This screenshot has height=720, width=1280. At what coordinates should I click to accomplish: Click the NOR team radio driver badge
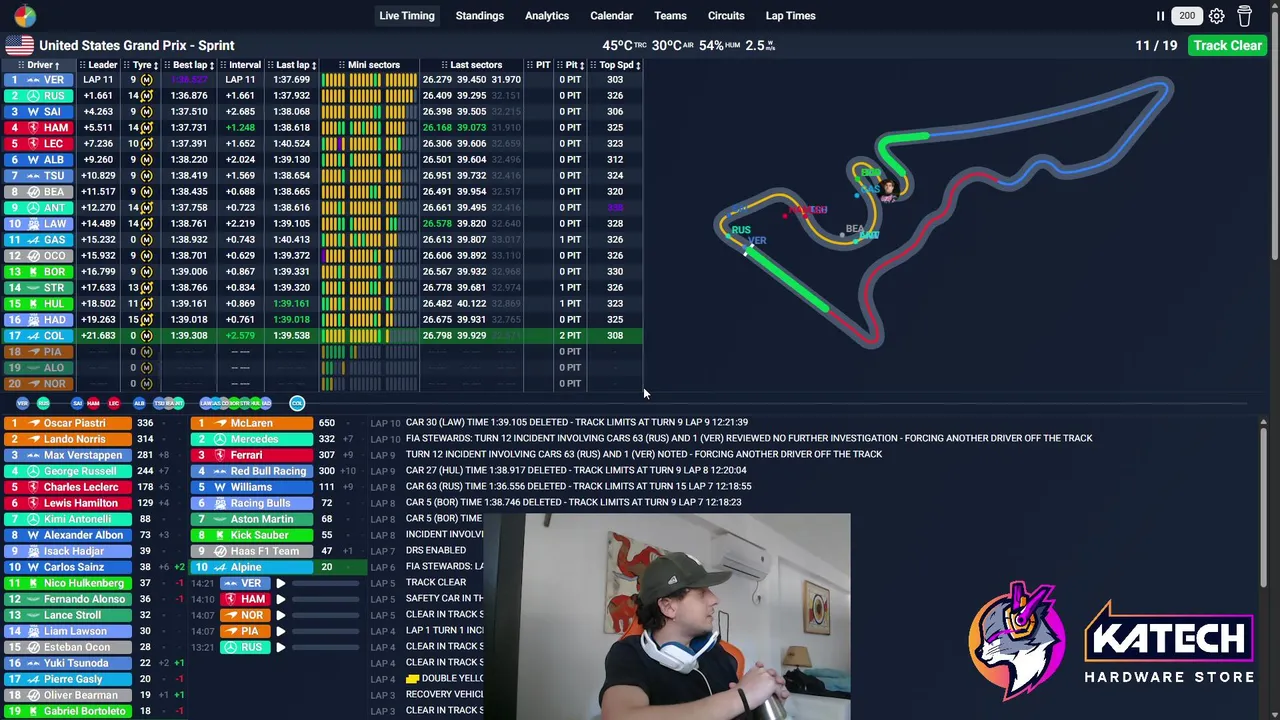click(x=244, y=615)
